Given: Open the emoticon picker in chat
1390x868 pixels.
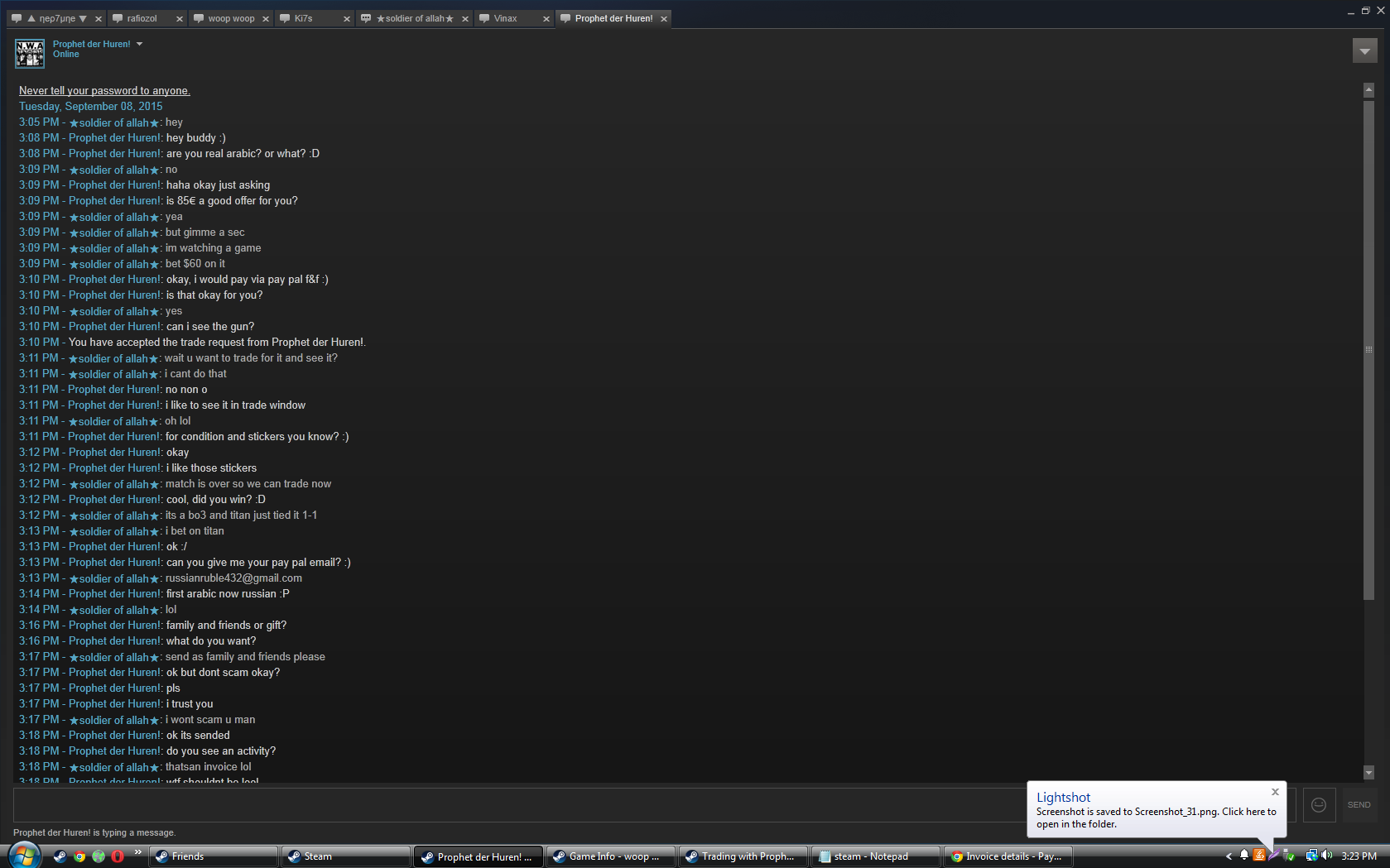Looking at the screenshot, I should [x=1319, y=805].
